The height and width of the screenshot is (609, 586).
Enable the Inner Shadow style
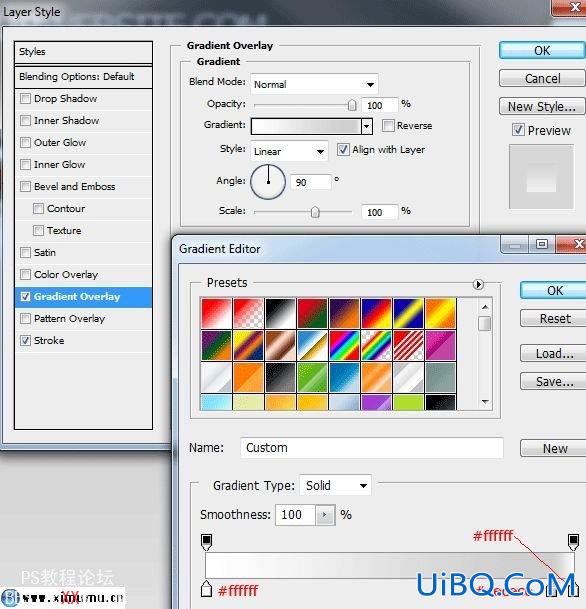pos(25,120)
